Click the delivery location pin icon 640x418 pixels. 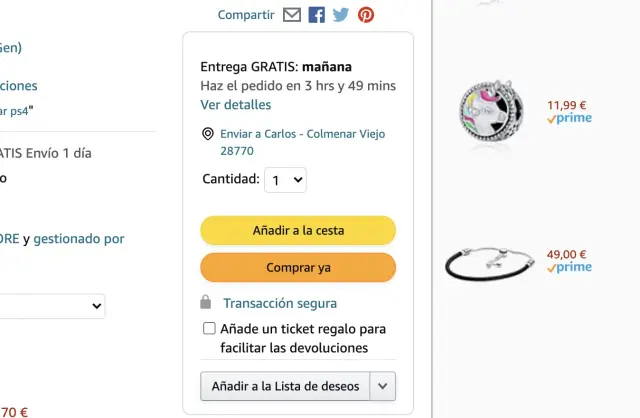pyautogui.click(x=208, y=134)
